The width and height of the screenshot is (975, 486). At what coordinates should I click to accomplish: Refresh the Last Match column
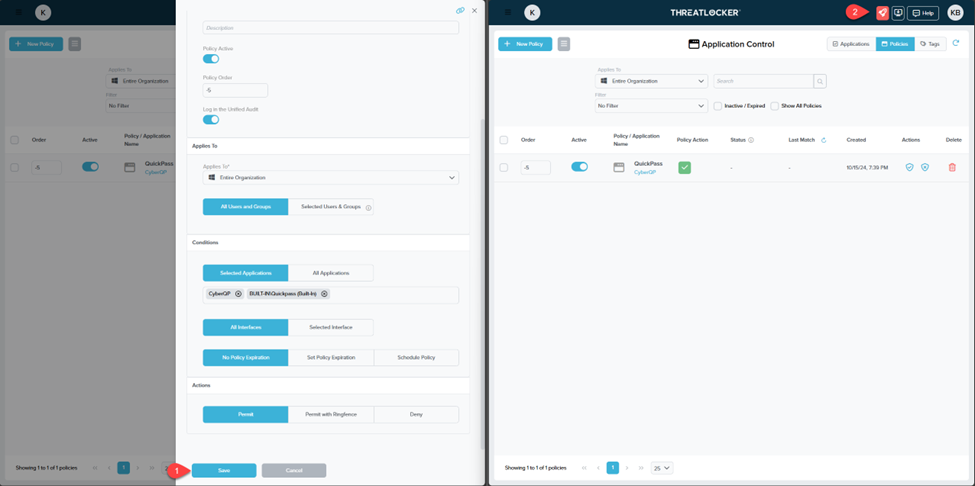823,140
